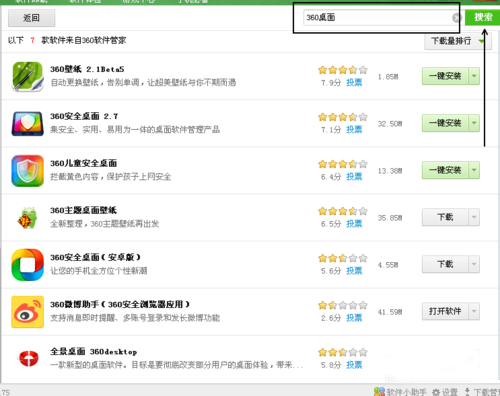Select the 全景桌面 360desktop red icon
Image resolution: width=500 pixels, height=396 pixels.
[28, 358]
